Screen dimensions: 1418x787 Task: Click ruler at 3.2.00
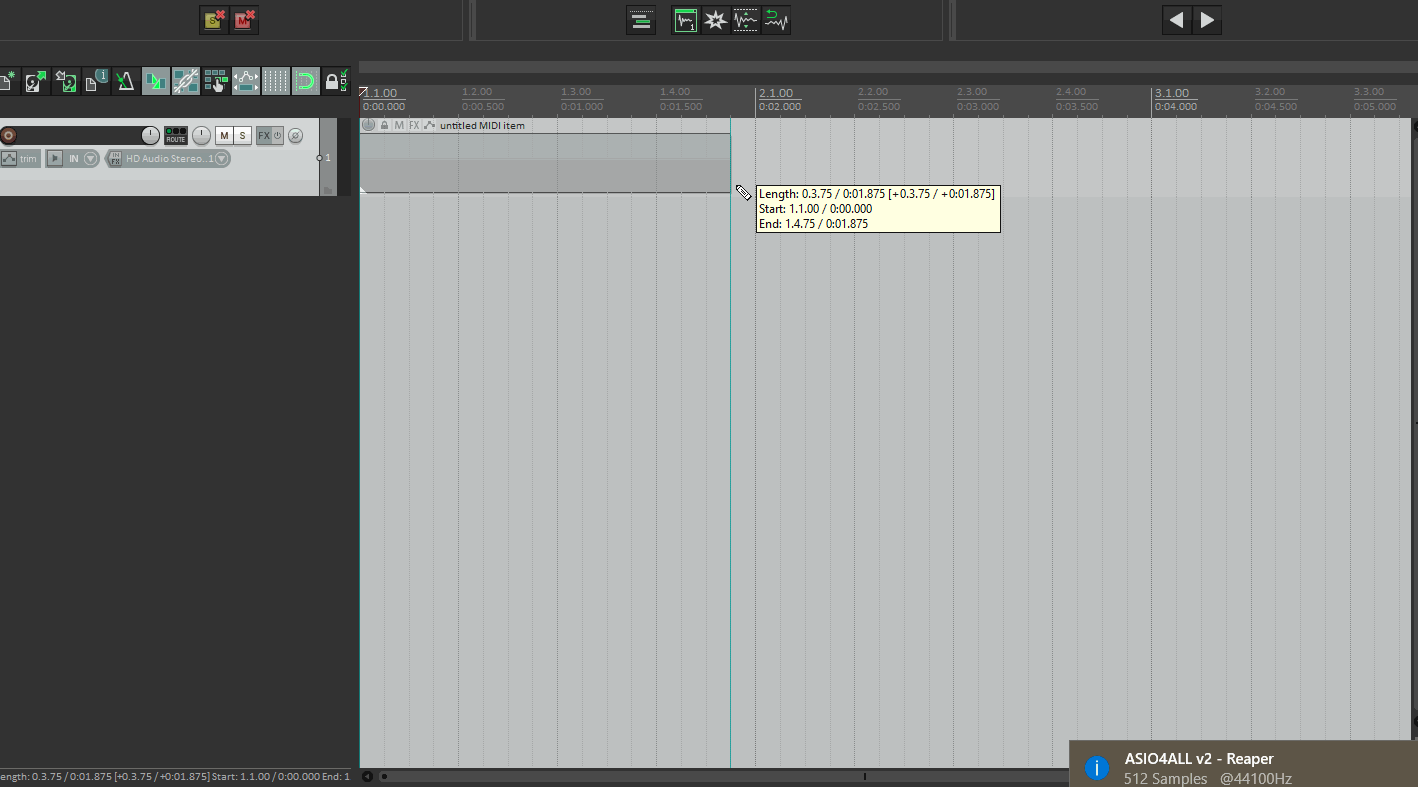tap(1270, 93)
